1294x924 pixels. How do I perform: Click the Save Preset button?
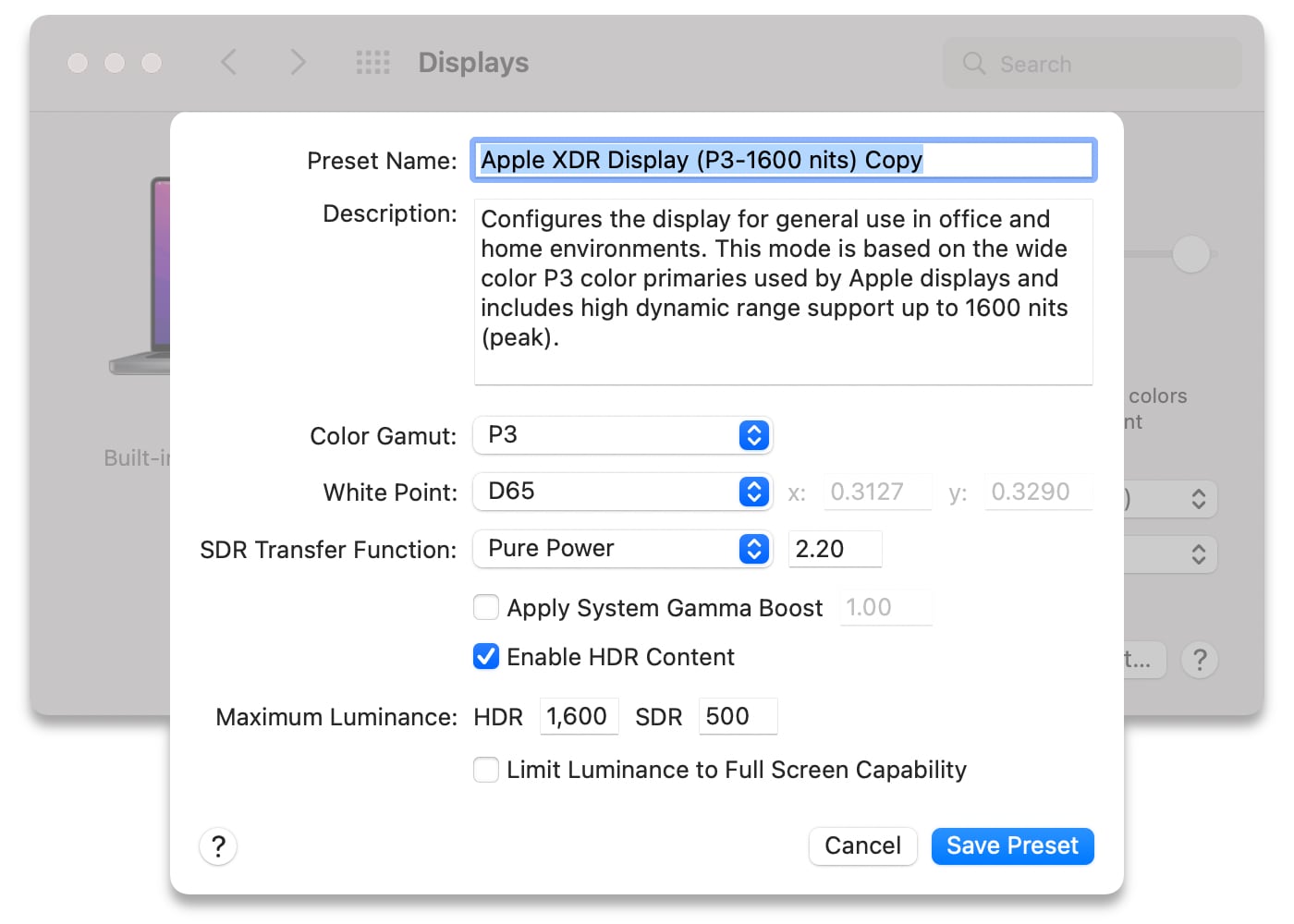coord(1012,845)
